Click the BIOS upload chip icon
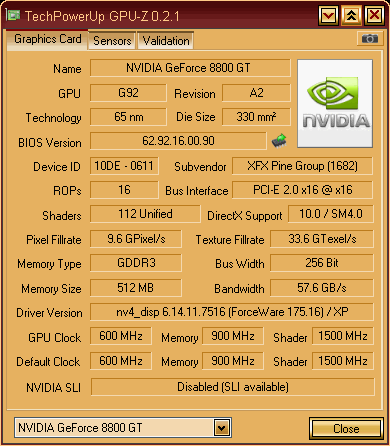 click(x=279, y=141)
